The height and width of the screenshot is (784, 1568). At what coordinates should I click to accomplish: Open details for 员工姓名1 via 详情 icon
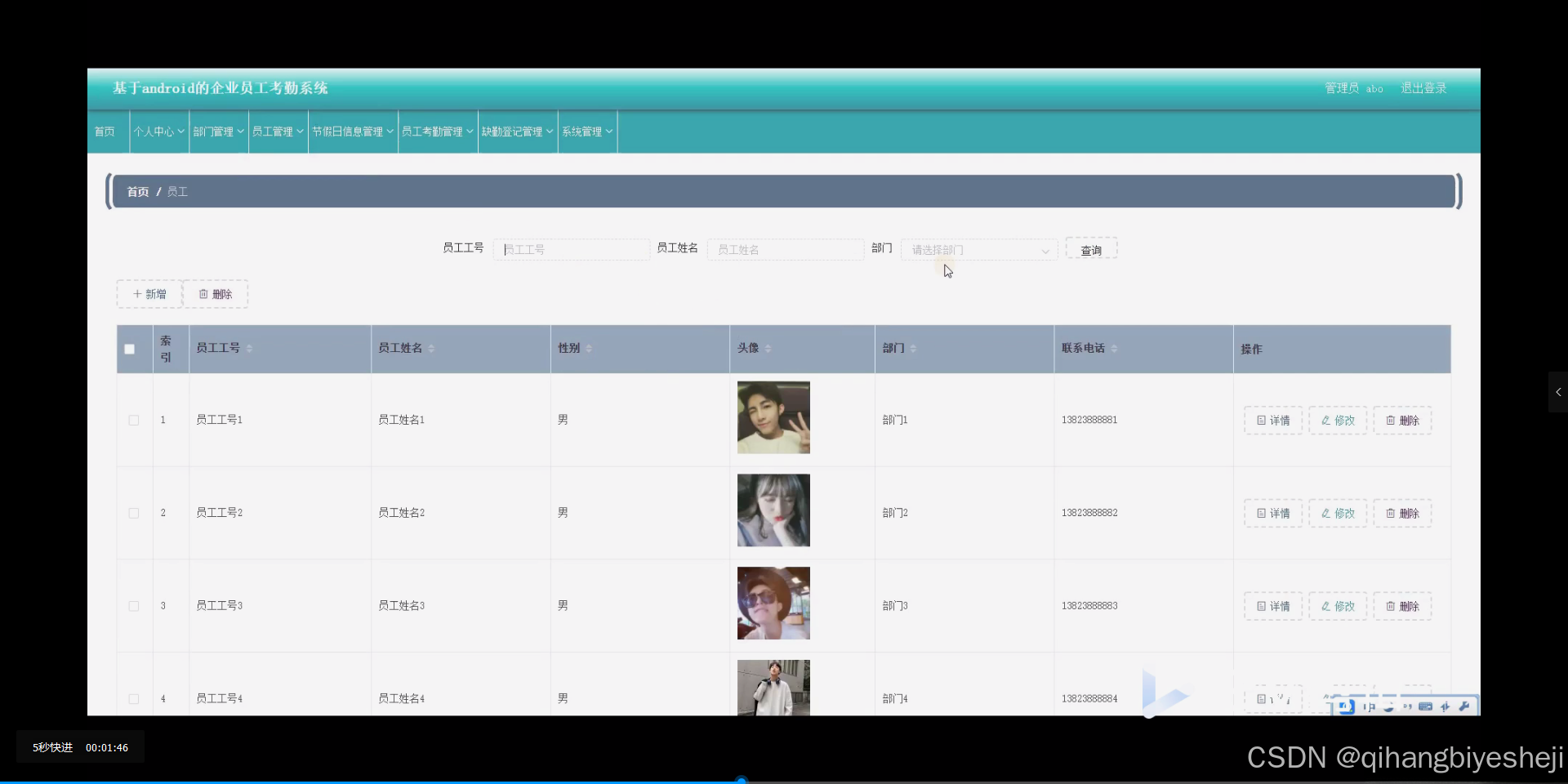(1272, 420)
